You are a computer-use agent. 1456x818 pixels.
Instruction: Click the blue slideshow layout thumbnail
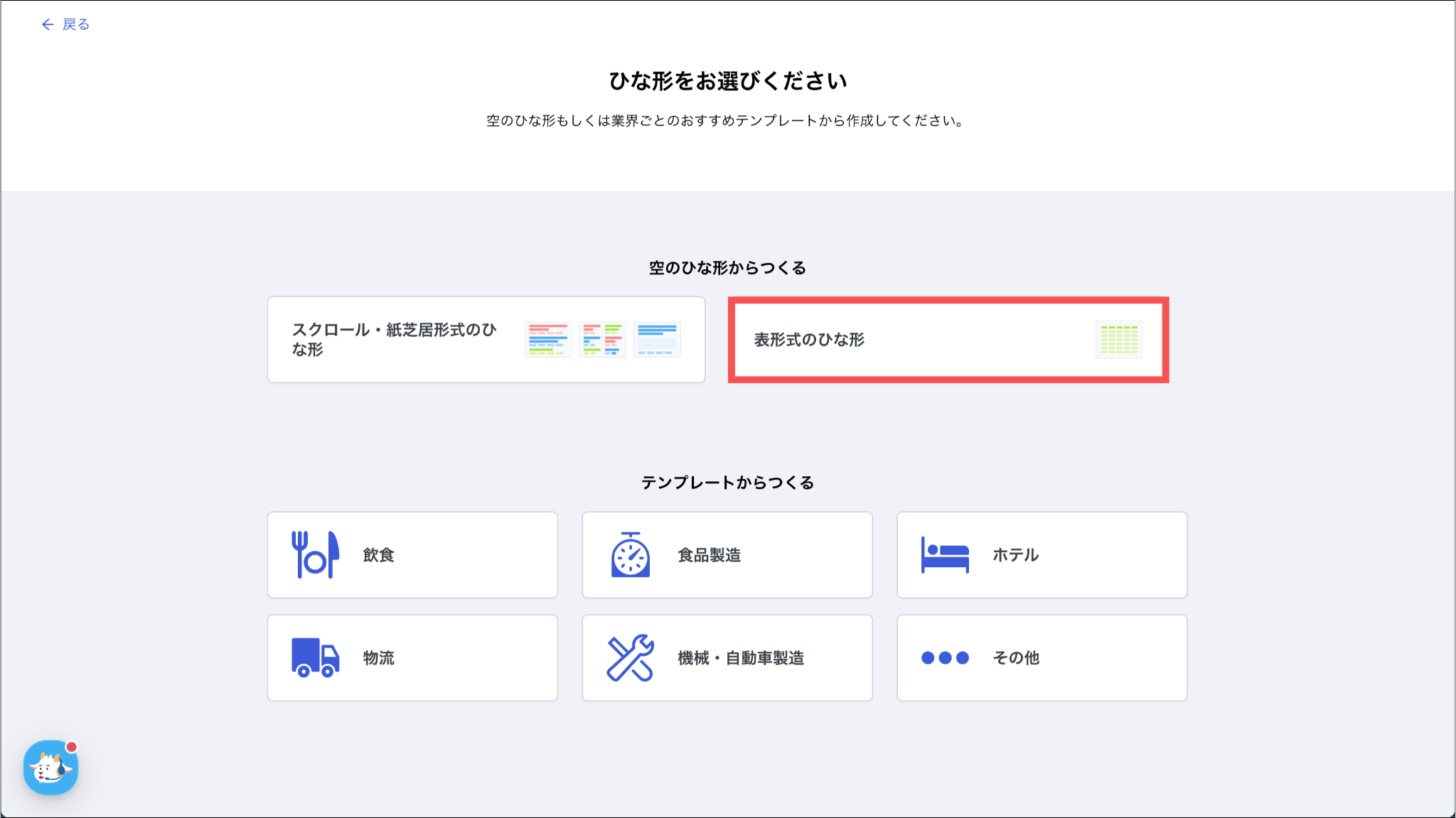coord(657,340)
